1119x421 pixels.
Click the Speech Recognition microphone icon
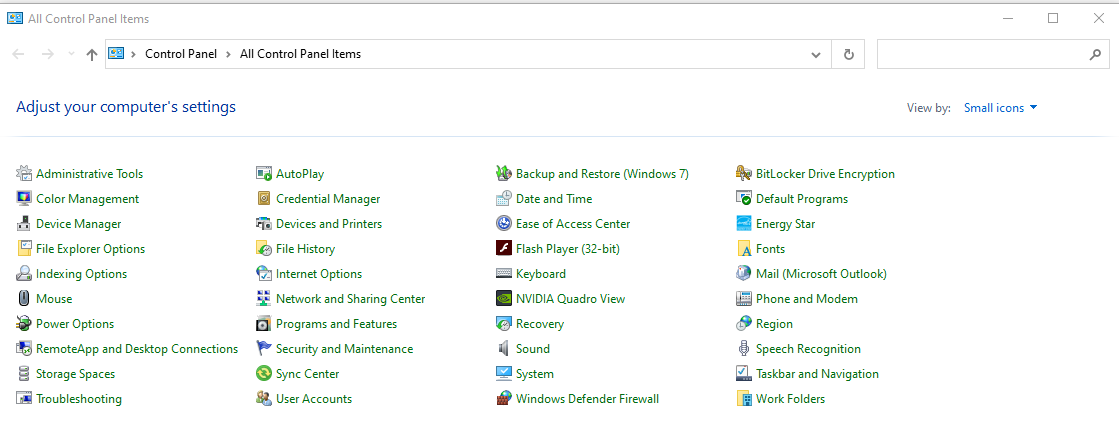tap(744, 348)
